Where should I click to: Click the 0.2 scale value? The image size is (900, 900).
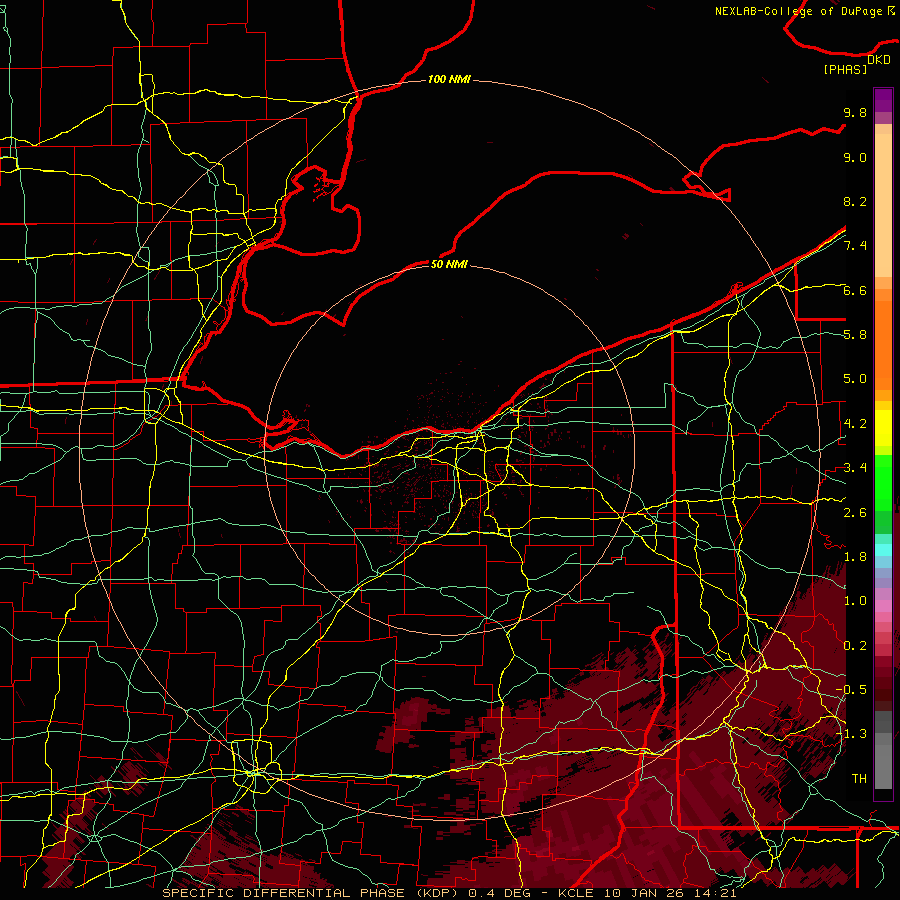click(x=855, y=646)
